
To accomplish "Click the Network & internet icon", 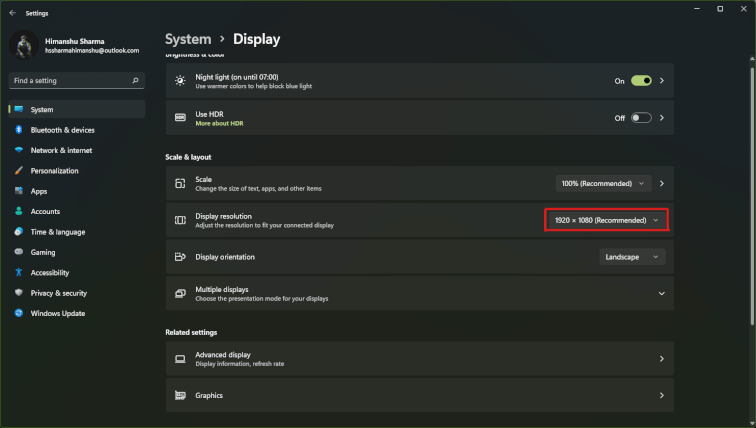I will pyautogui.click(x=18, y=150).
